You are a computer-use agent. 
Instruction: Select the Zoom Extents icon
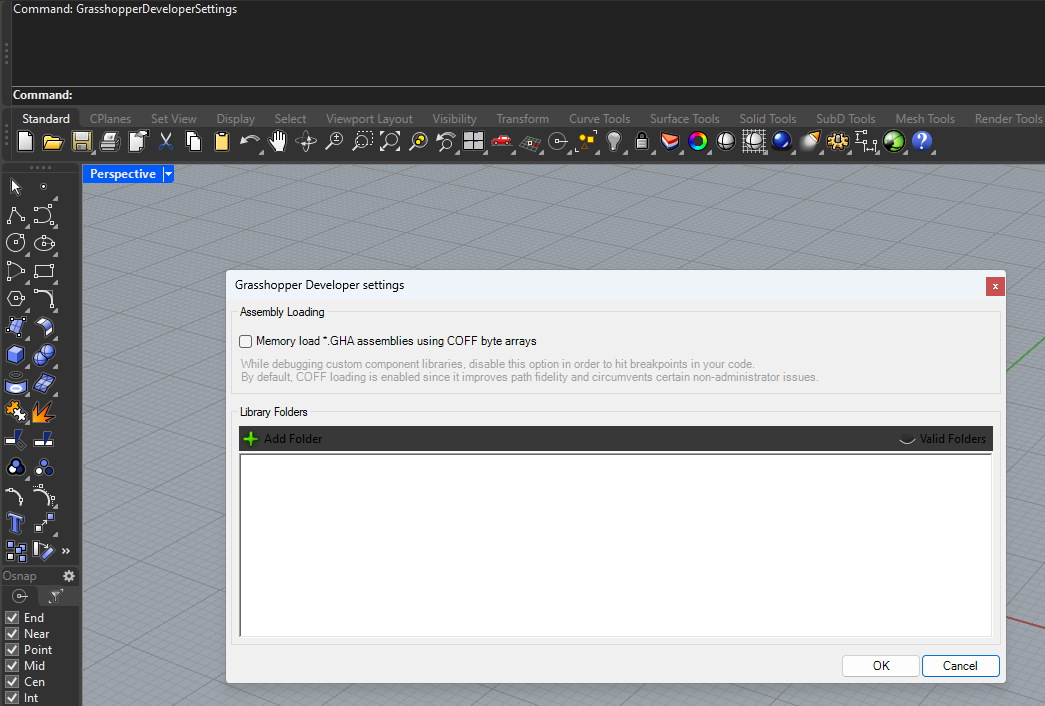(x=390, y=141)
